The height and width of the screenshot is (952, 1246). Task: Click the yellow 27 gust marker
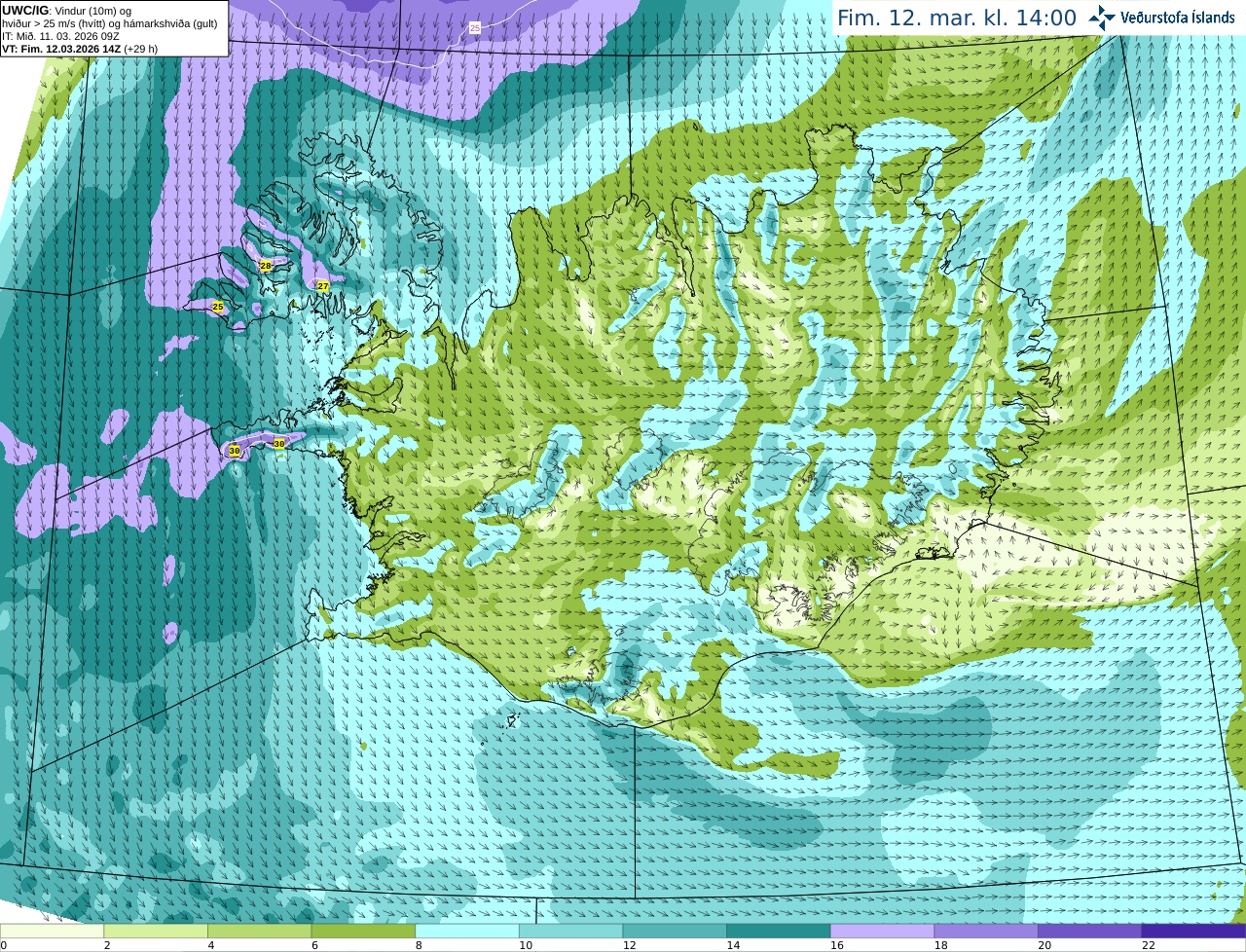[x=323, y=286]
